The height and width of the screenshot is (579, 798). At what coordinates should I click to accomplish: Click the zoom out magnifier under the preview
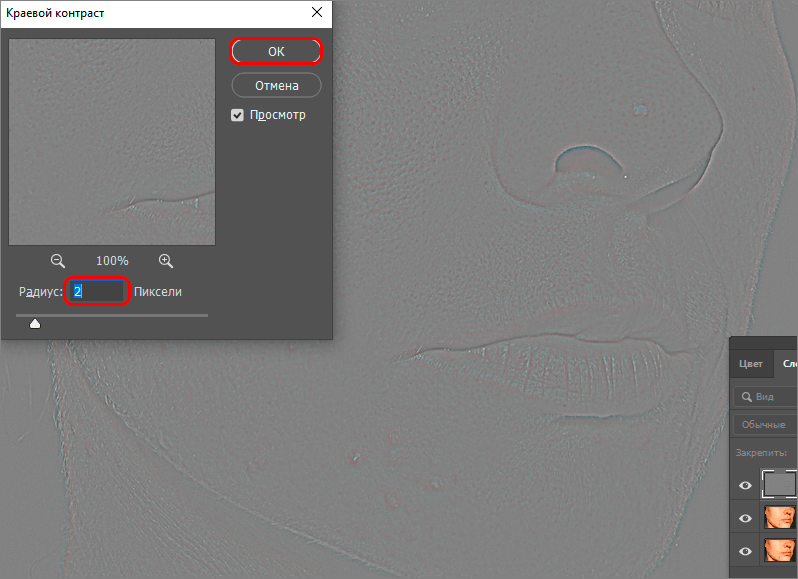pyautogui.click(x=58, y=260)
